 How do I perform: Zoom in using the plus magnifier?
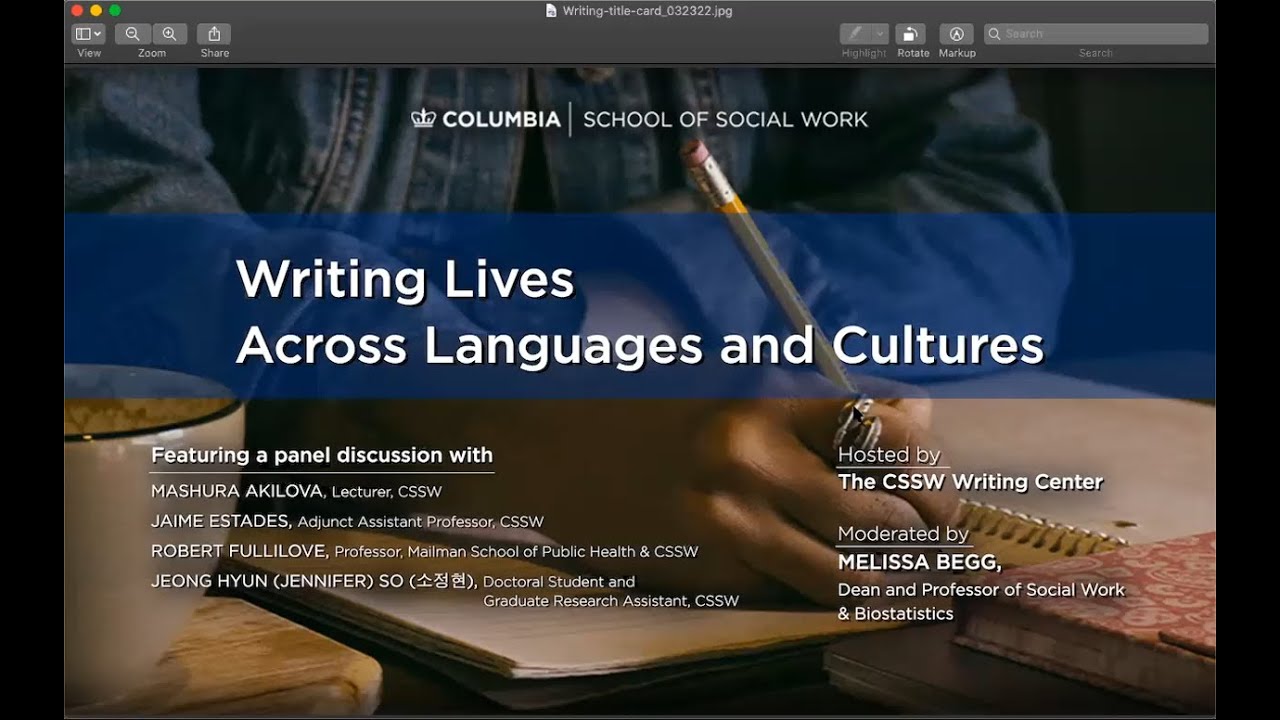tap(169, 34)
